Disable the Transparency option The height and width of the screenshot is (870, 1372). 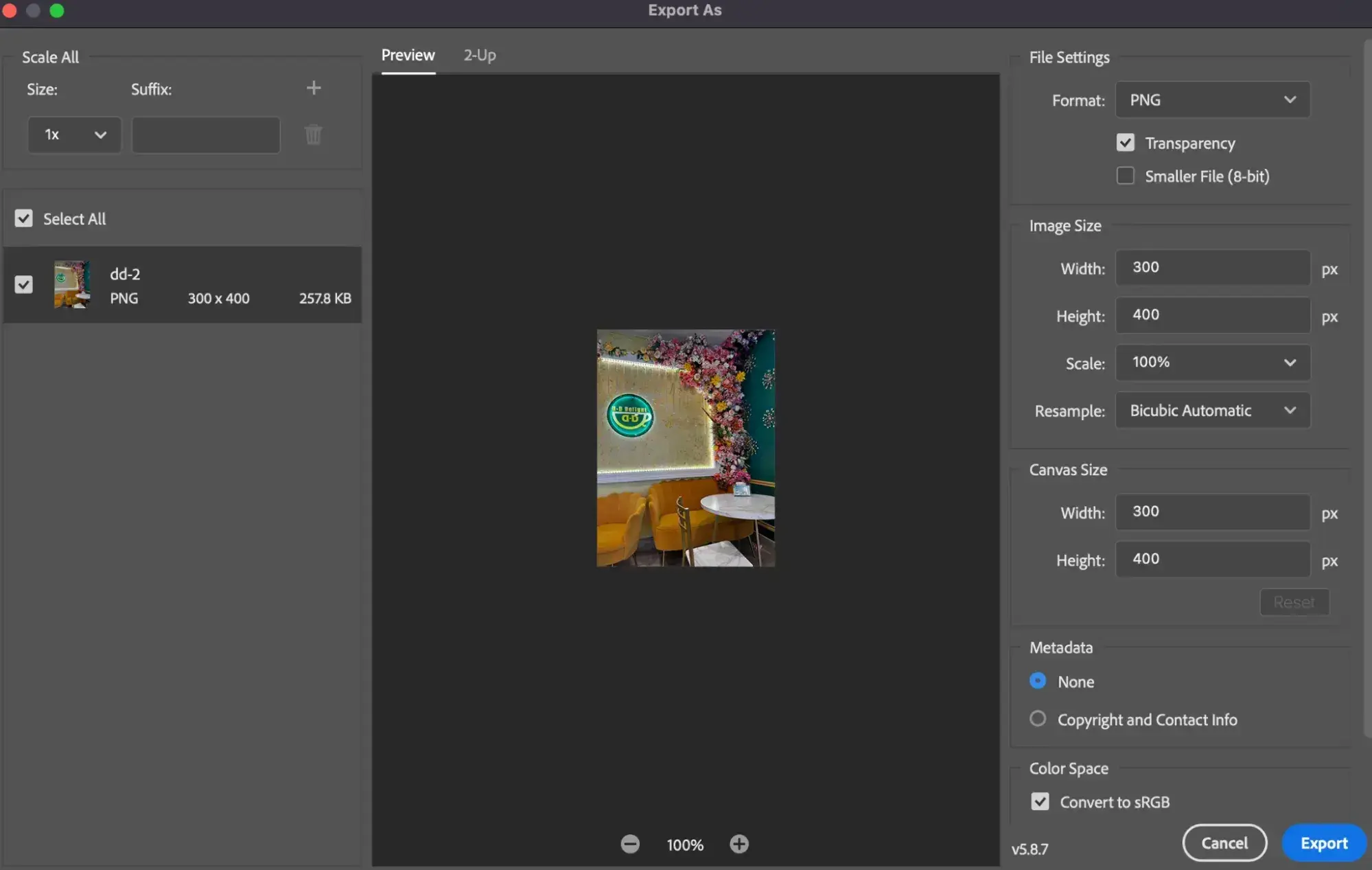coord(1125,142)
